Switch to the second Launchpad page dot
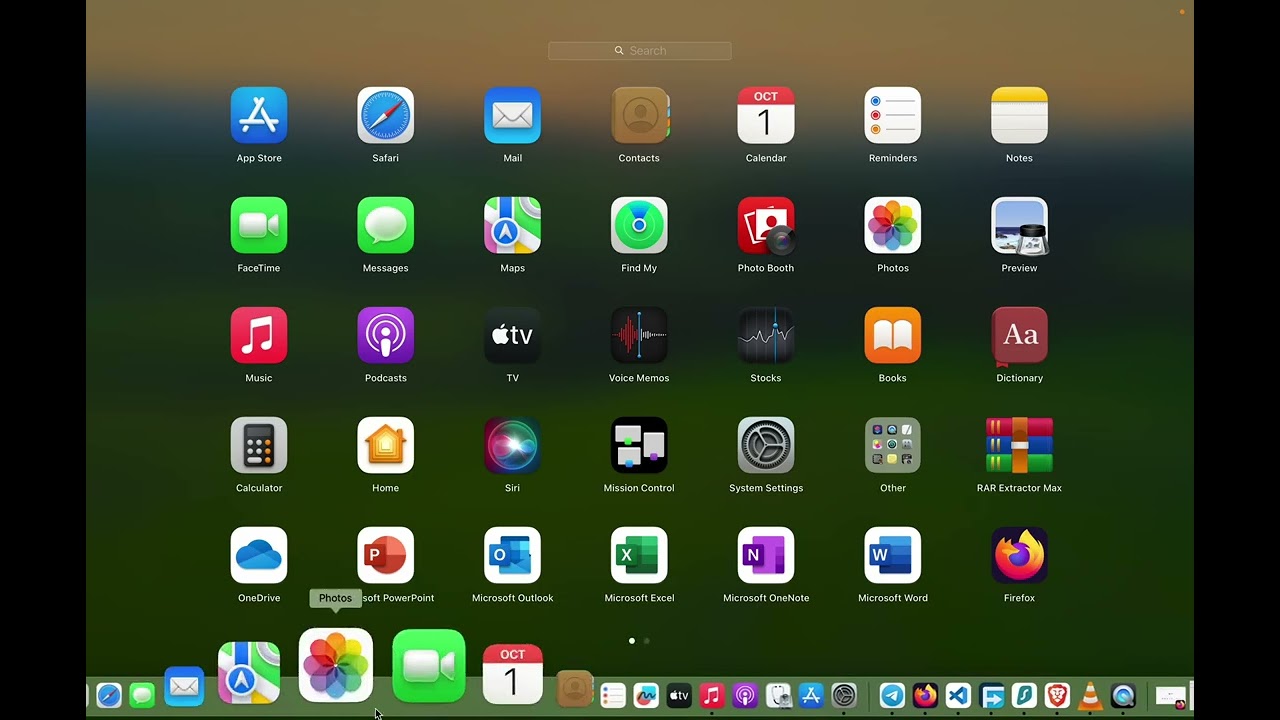Viewport: 1280px width, 720px height. pyautogui.click(x=647, y=640)
